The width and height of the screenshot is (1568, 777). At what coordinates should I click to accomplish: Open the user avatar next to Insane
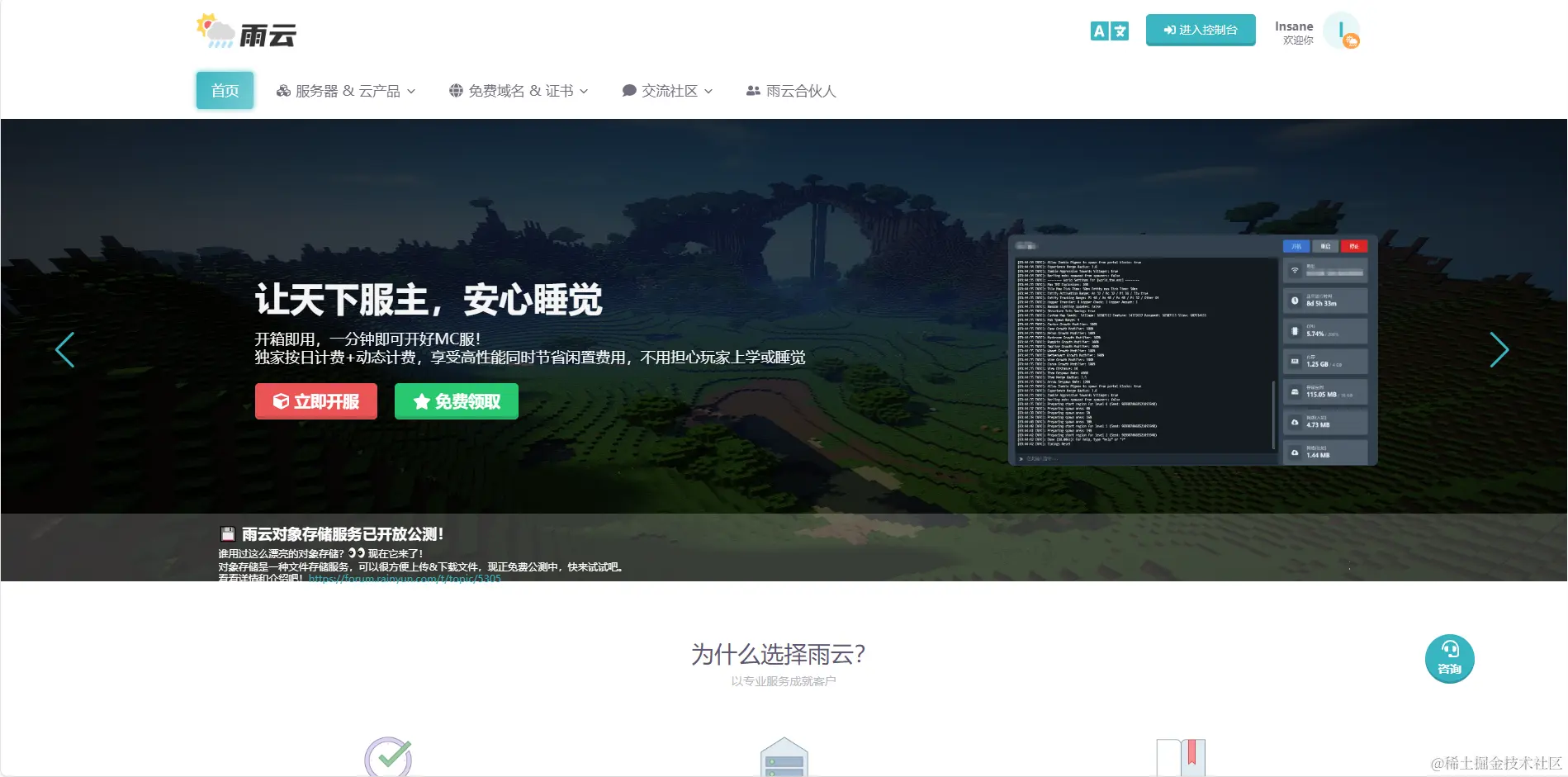(x=1341, y=31)
